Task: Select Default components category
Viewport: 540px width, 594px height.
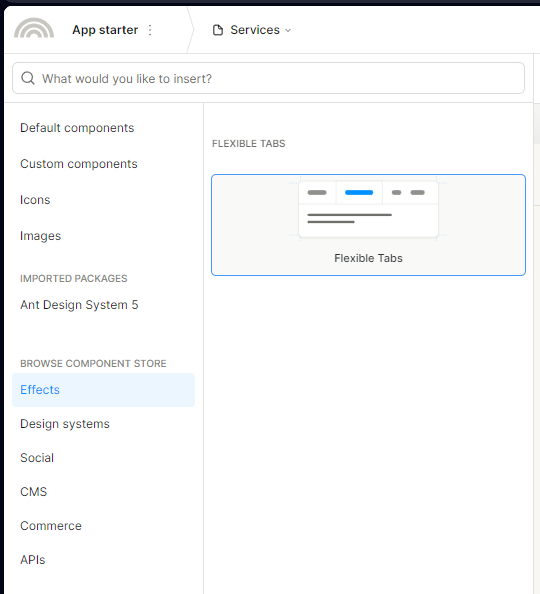Action: coord(77,128)
